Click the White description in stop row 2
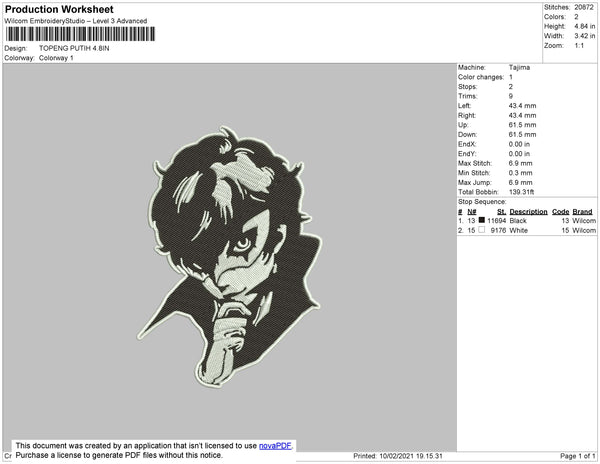 (x=518, y=230)
